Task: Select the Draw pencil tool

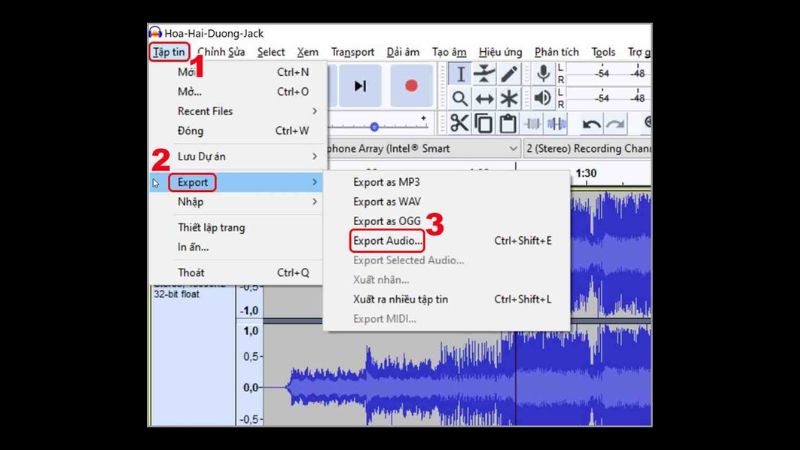Action: pyautogui.click(x=509, y=74)
